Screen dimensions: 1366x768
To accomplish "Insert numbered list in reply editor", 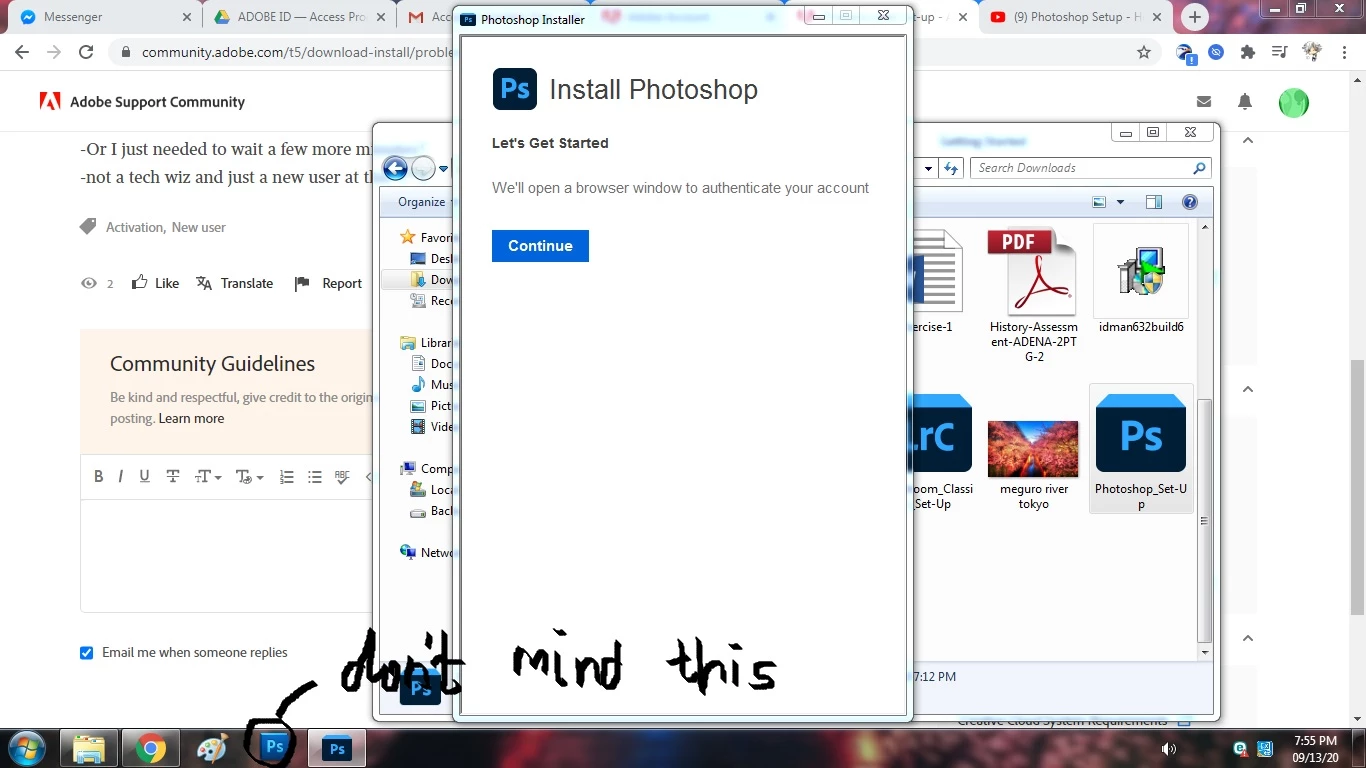I will [287, 477].
